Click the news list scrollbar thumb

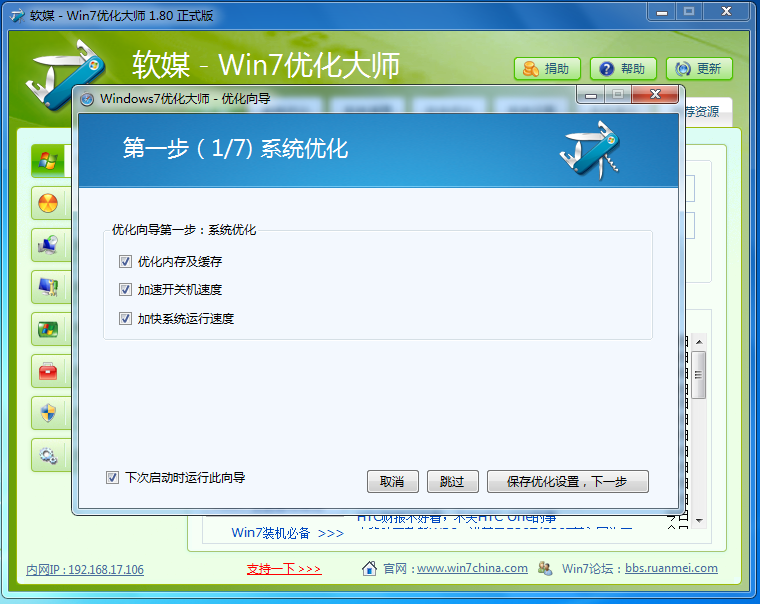tap(698, 375)
